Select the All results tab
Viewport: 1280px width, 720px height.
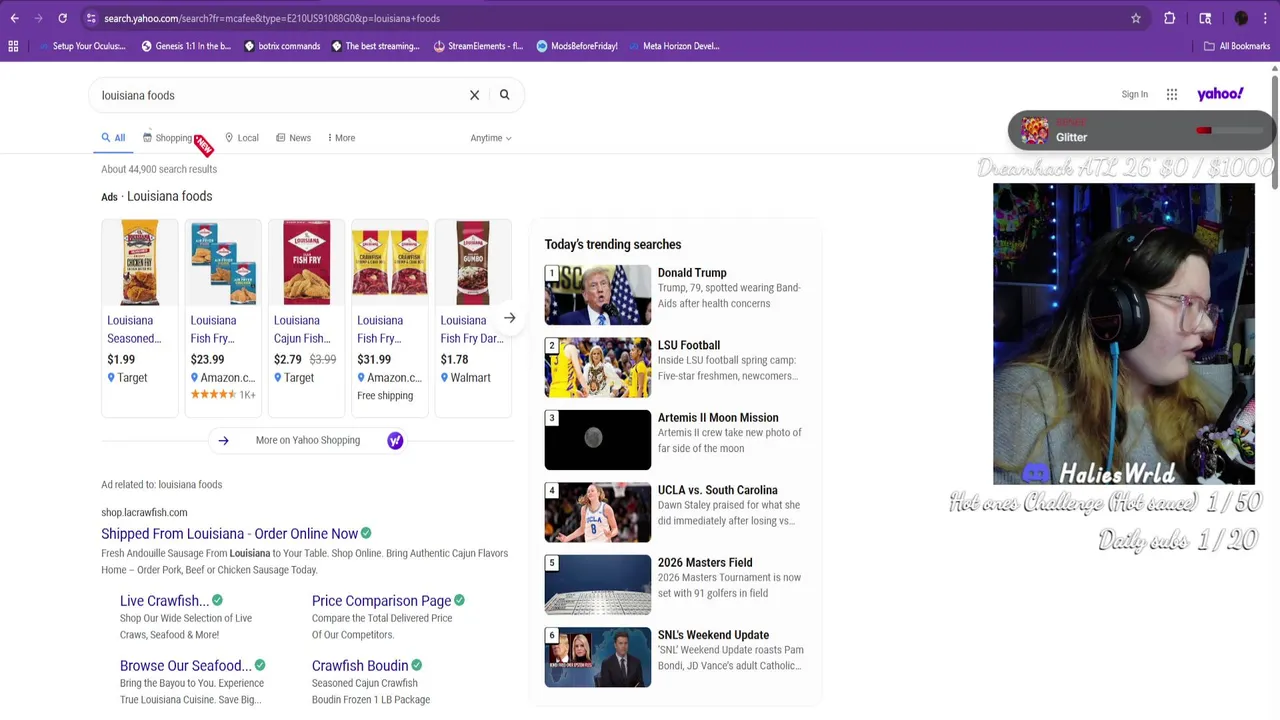point(113,138)
